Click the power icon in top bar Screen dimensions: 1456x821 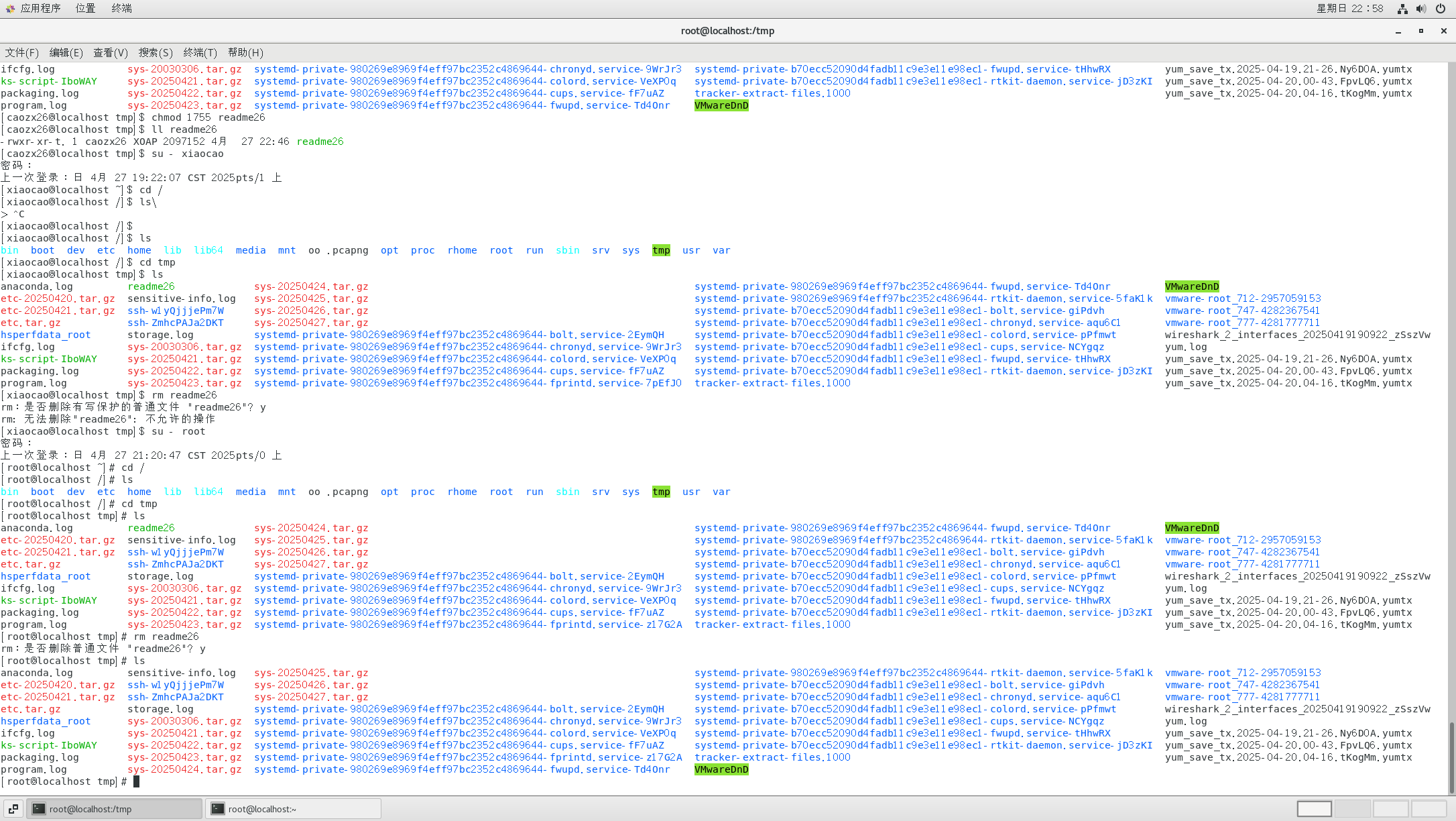tap(1440, 9)
